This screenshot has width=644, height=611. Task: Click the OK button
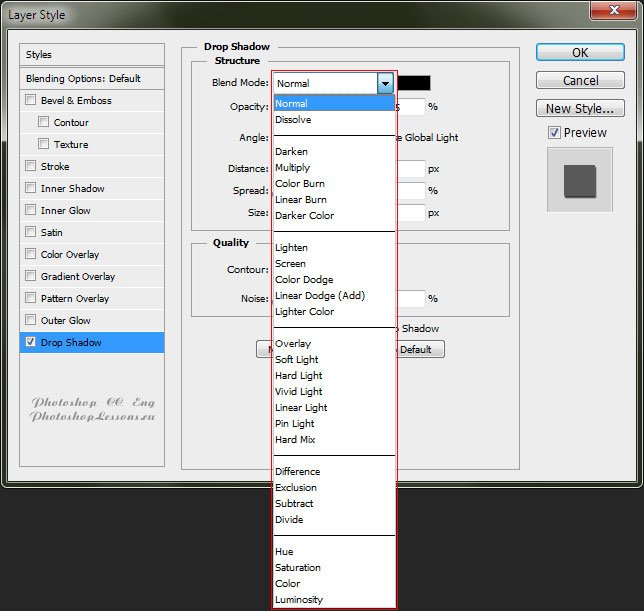(x=580, y=52)
